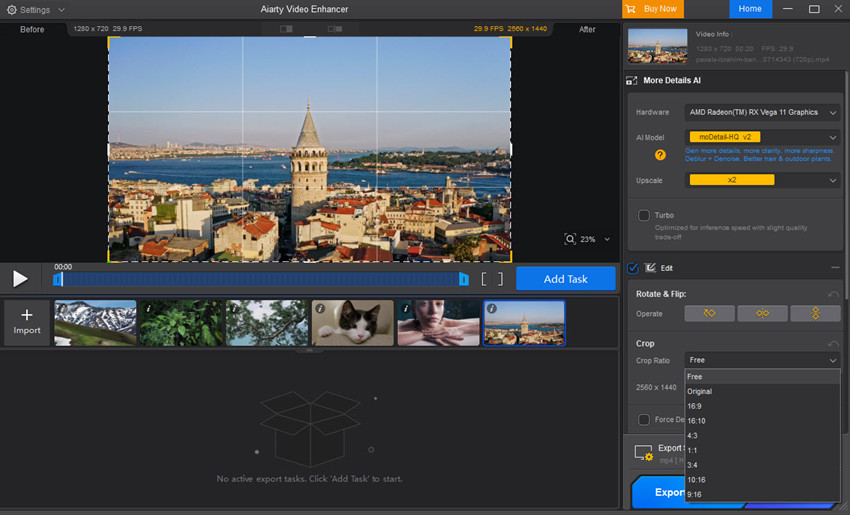
Task: Switch to the Before view tab
Action: pyautogui.click(x=32, y=29)
